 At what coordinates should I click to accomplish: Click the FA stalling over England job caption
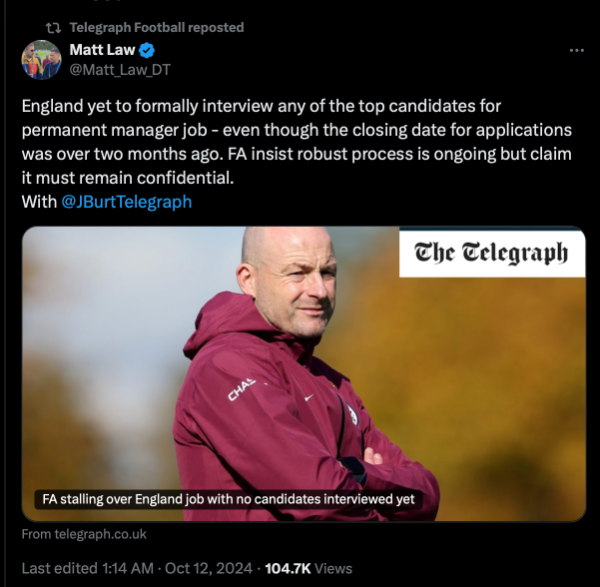pyautogui.click(x=228, y=499)
